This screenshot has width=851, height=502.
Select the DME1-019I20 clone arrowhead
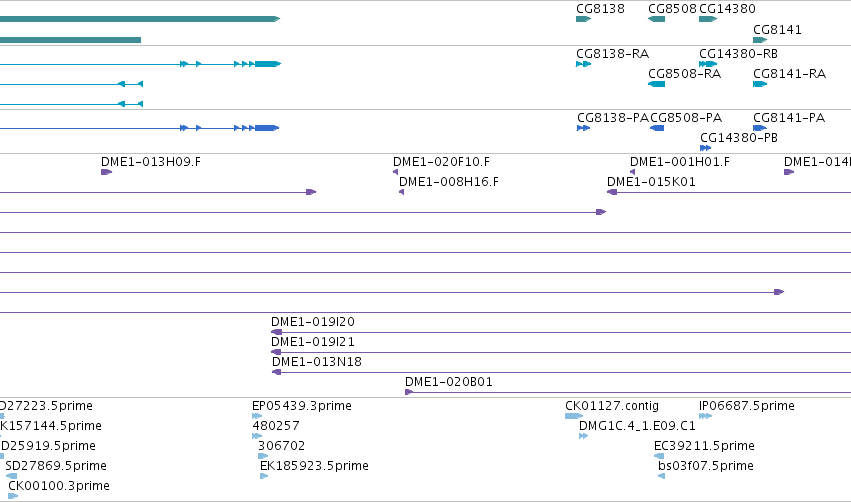pos(277,332)
